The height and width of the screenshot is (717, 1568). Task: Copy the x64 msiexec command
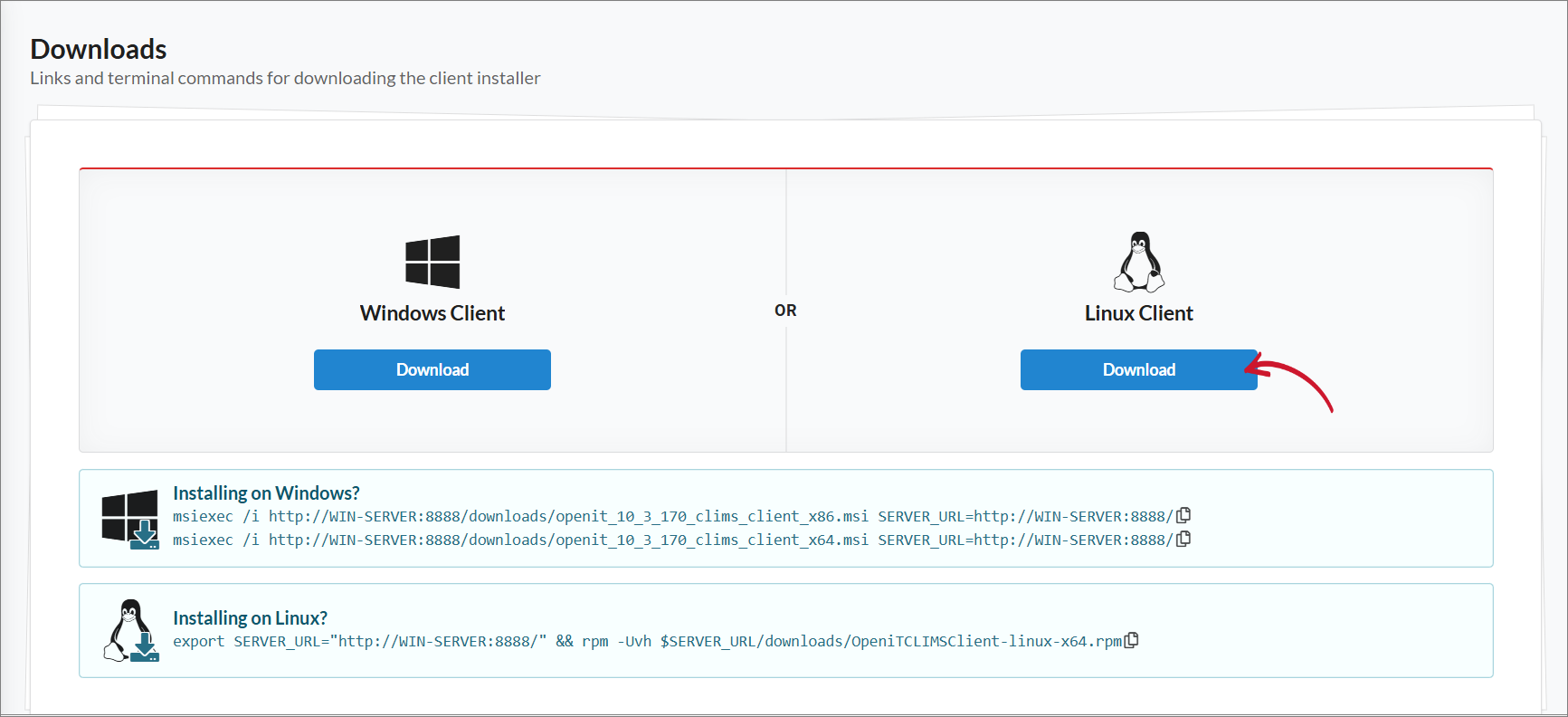click(x=1183, y=539)
